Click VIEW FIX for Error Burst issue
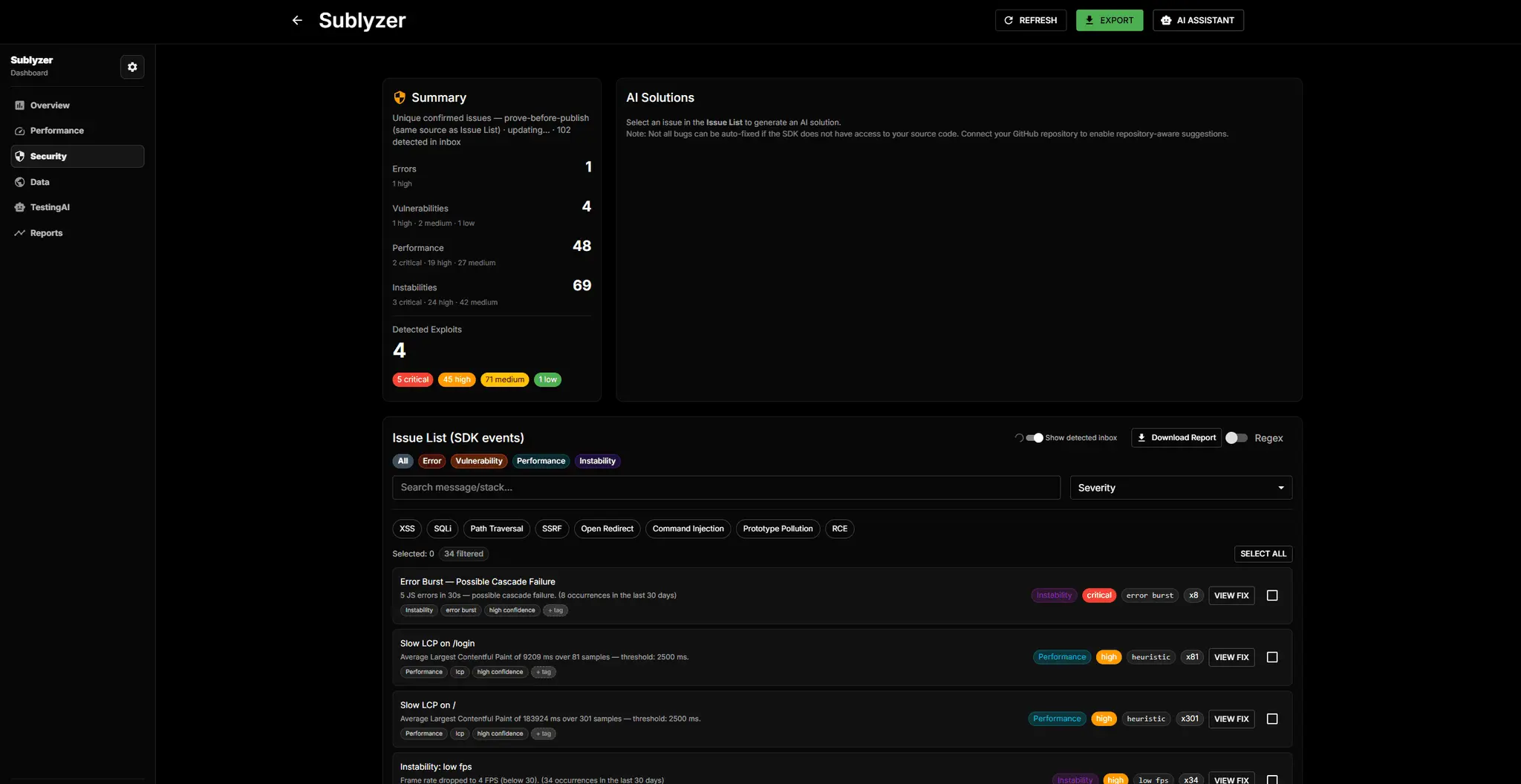The width and height of the screenshot is (1521, 784). pyautogui.click(x=1231, y=595)
